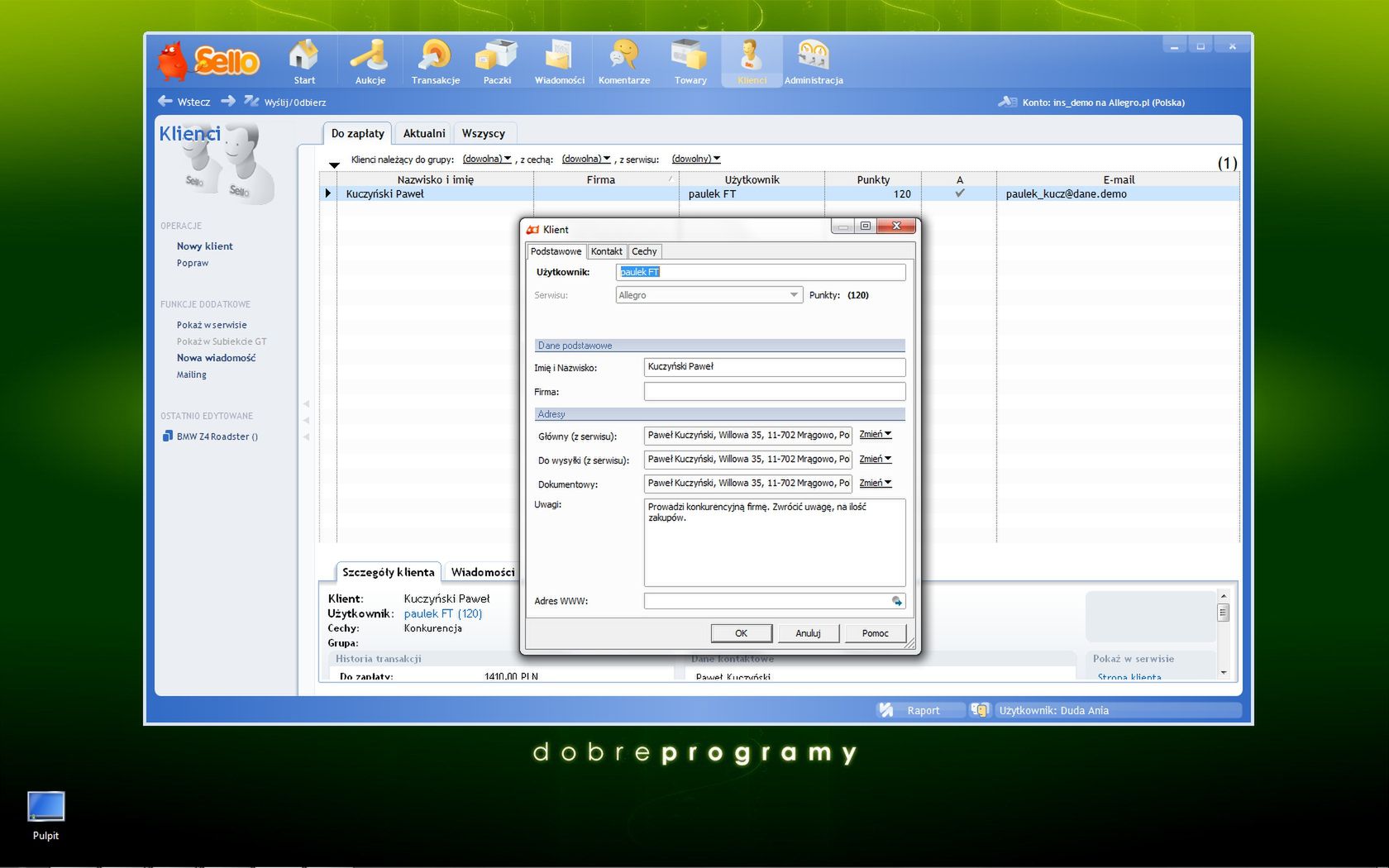The height and width of the screenshot is (868, 1389).
Task: Open the Kontakt tab in Klient dialog
Action: pyautogui.click(x=607, y=251)
